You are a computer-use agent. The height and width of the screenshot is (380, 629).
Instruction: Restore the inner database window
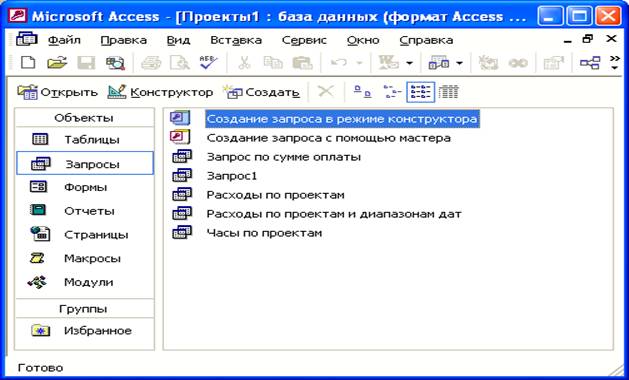click(x=588, y=39)
